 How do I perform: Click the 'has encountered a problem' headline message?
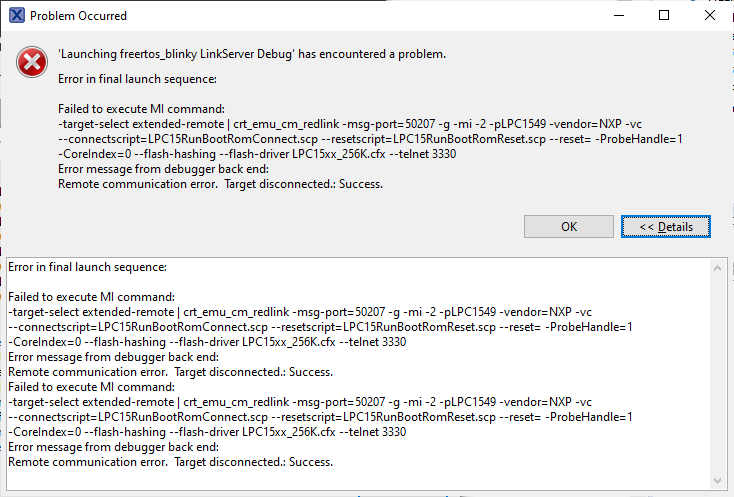pyautogui.click(x=252, y=54)
